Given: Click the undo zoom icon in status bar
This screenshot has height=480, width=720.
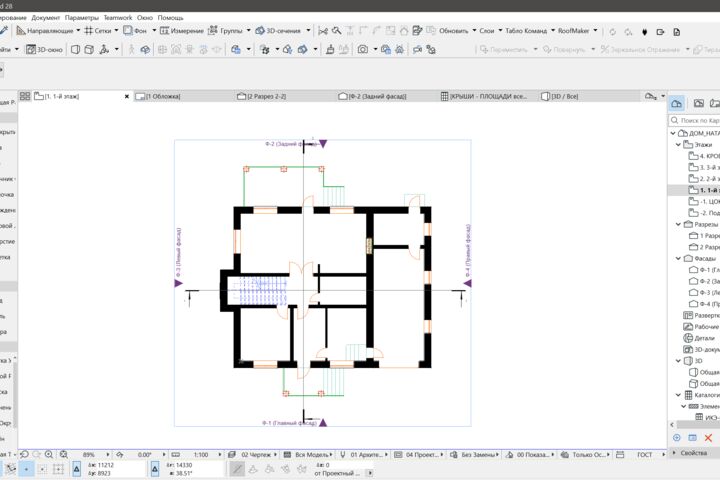Looking at the screenshot, I should tap(24, 454).
